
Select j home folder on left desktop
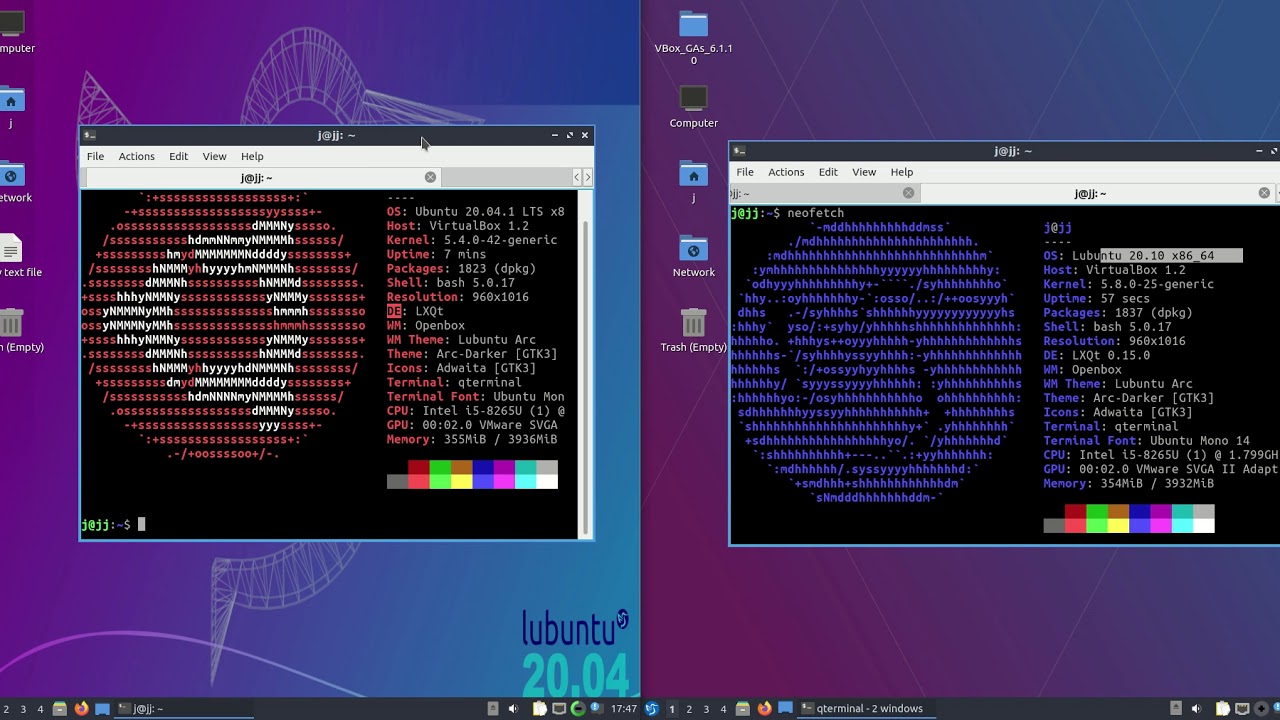pos(10,108)
